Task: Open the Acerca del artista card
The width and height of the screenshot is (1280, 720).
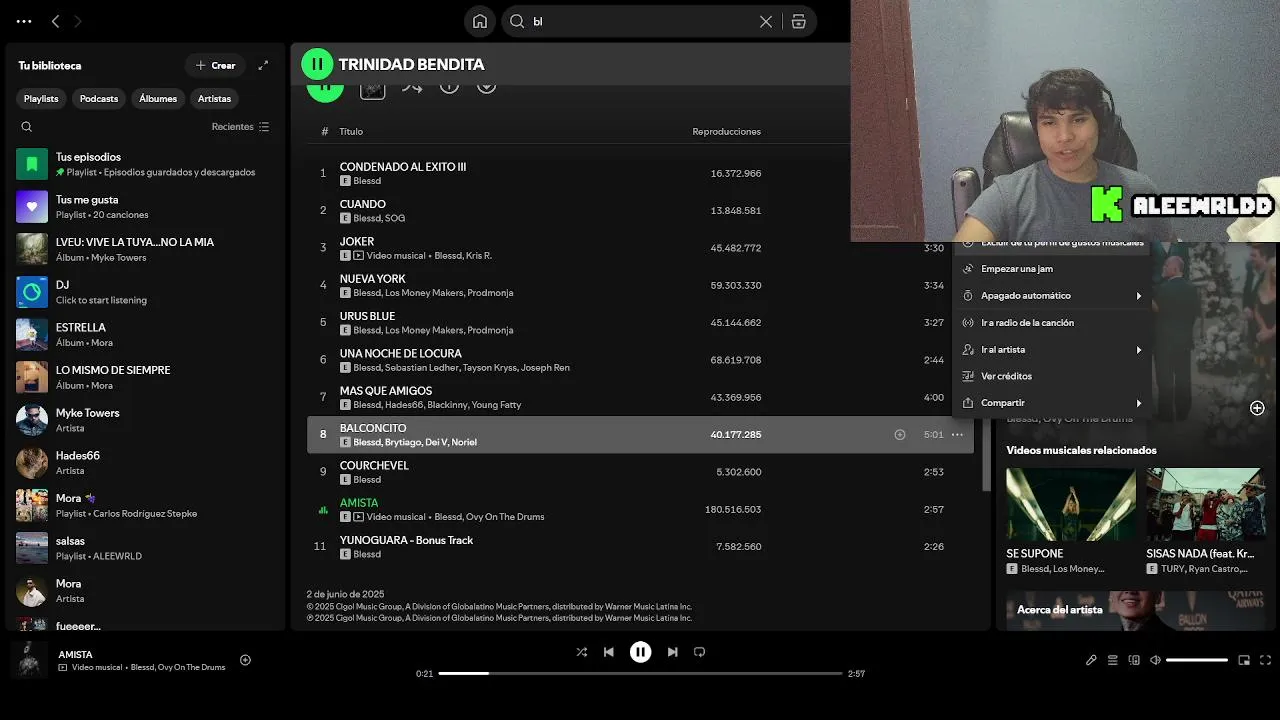Action: coord(1136,610)
